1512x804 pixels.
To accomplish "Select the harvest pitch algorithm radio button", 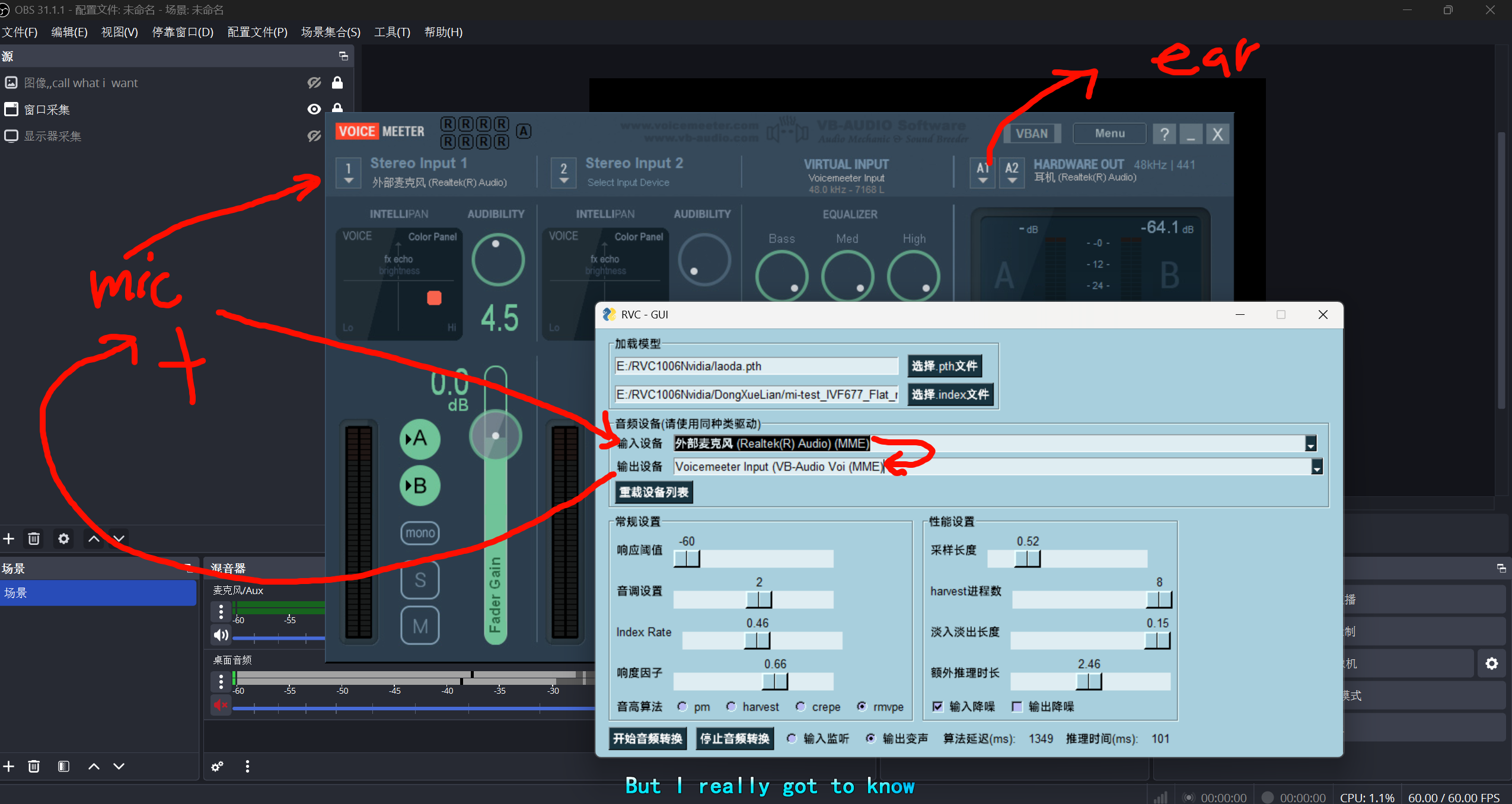I will click(x=731, y=706).
